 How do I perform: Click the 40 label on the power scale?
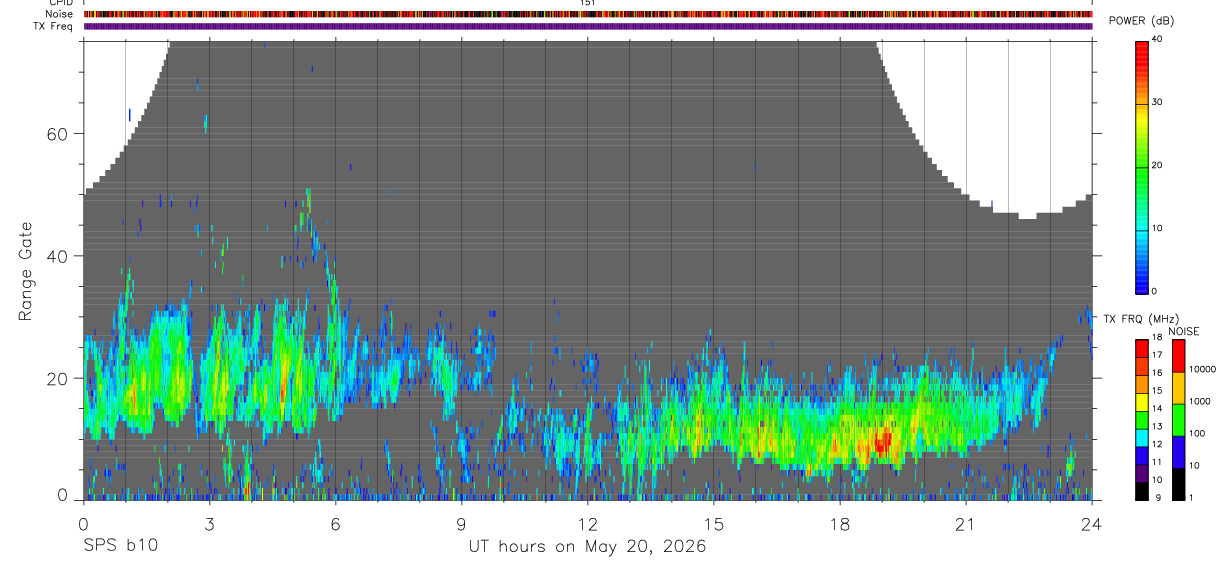(x=1158, y=40)
